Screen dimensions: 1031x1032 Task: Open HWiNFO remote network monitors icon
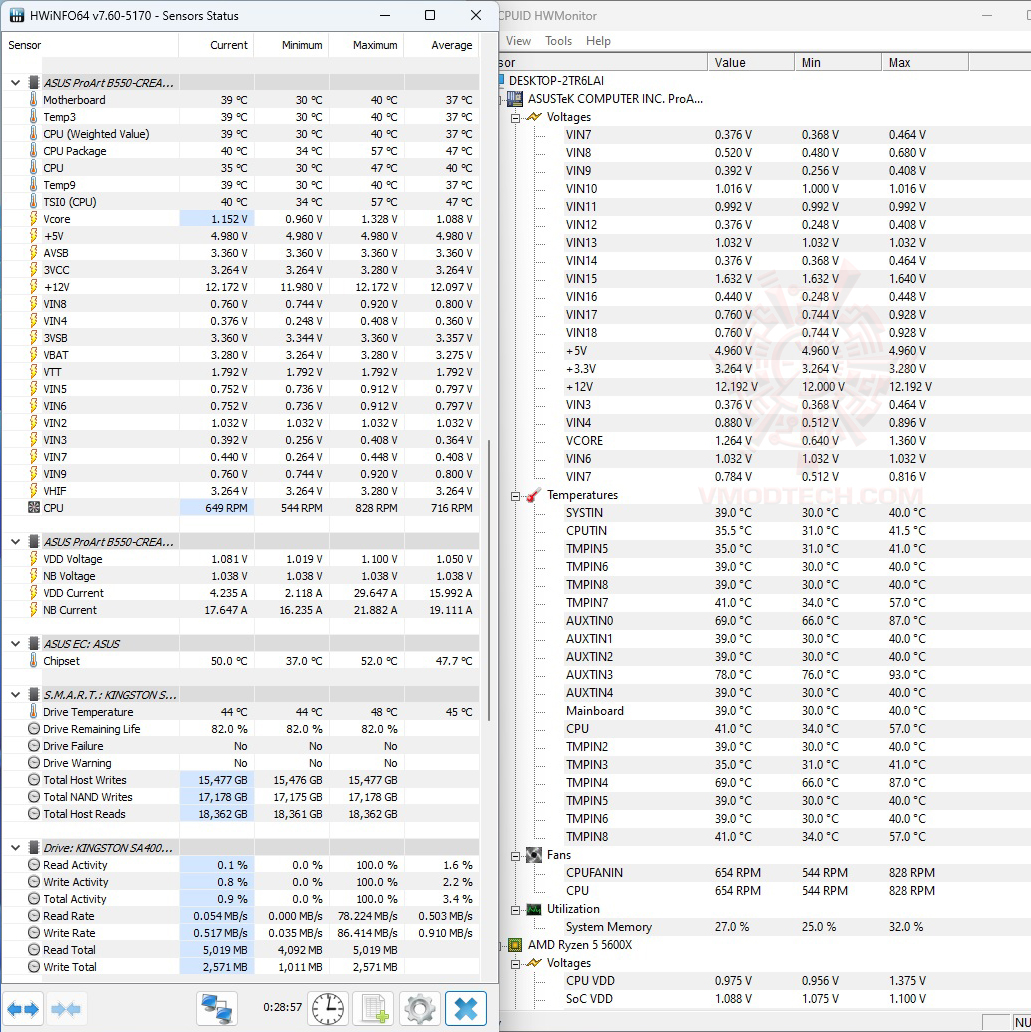pyautogui.click(x=217, y=1008)
